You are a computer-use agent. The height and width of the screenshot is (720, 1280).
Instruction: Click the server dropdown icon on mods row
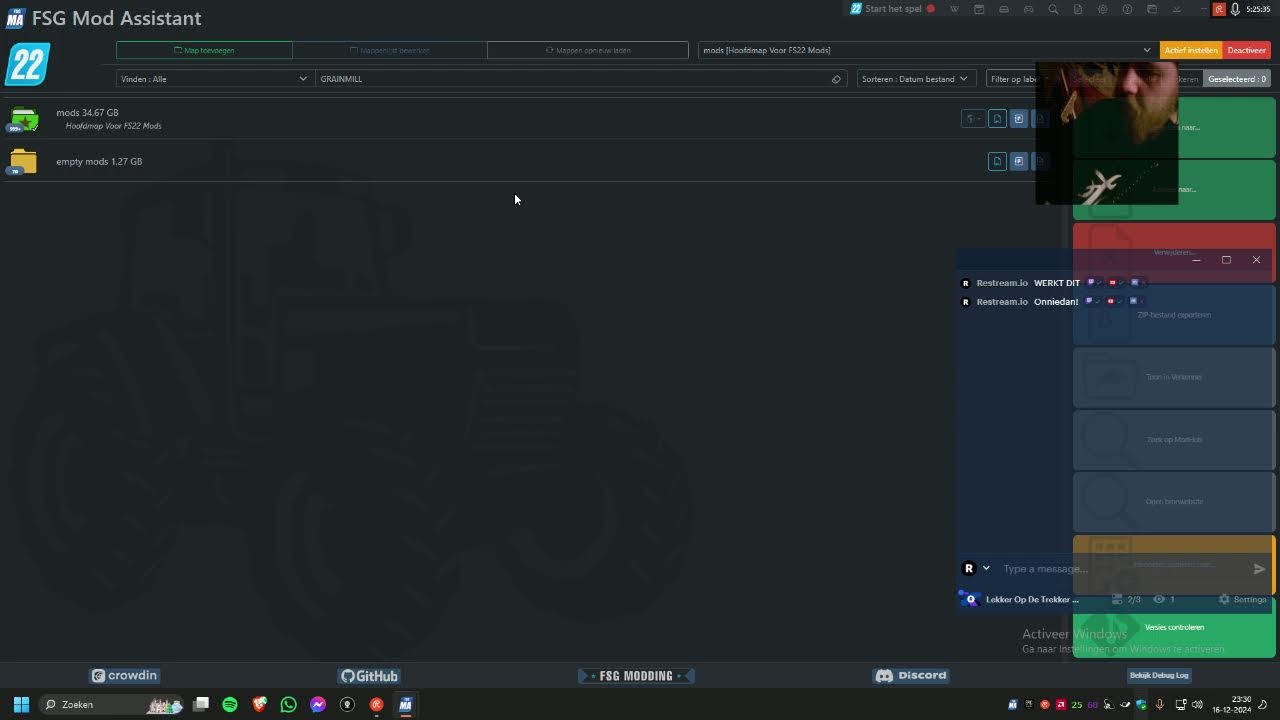click(972, 119)
